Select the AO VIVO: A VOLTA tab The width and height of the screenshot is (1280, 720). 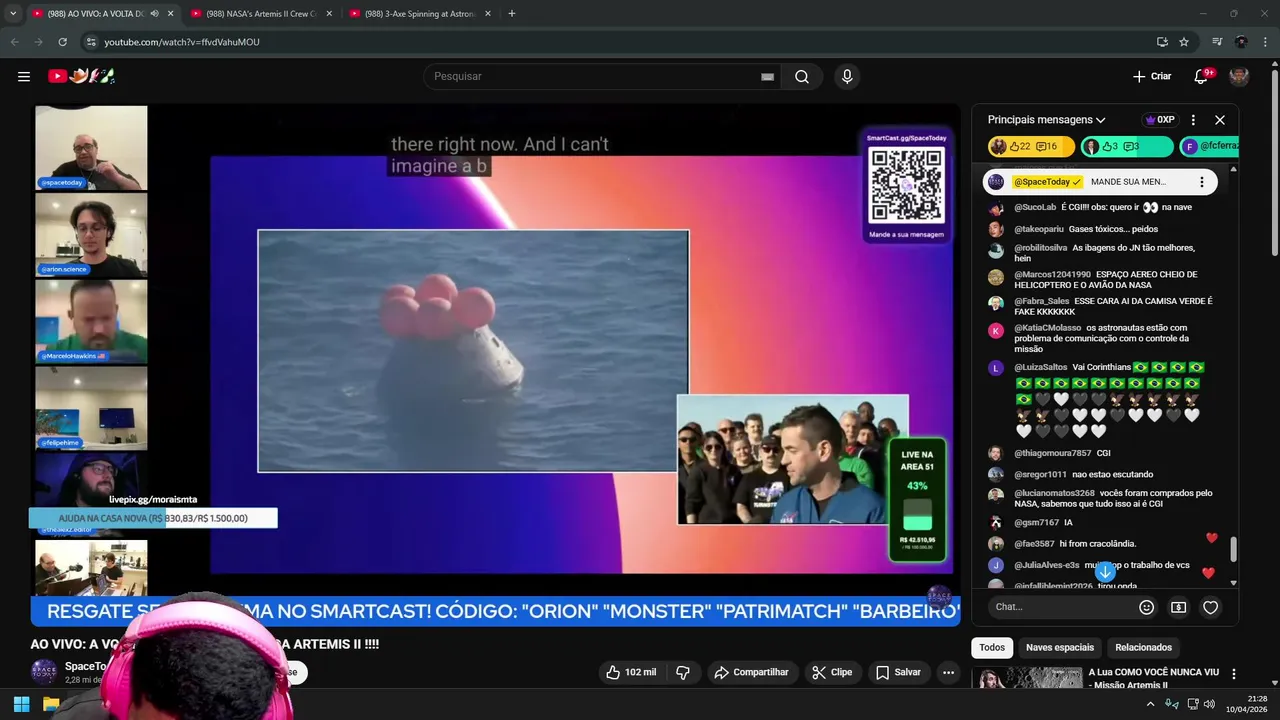(x=96, y=14)
